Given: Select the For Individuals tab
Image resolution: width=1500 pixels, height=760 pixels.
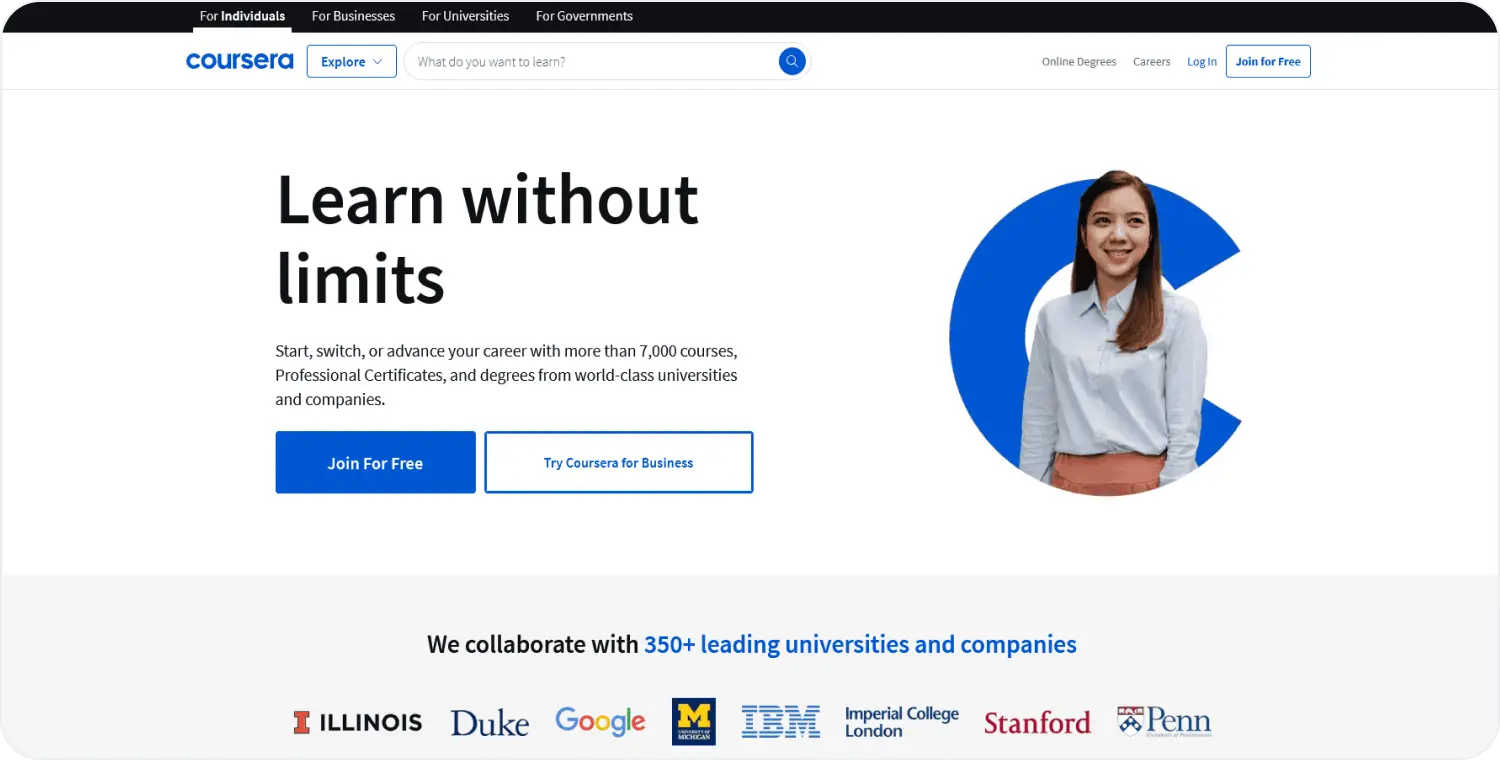Looking at the screenshot, I should [x=241, y=16].
